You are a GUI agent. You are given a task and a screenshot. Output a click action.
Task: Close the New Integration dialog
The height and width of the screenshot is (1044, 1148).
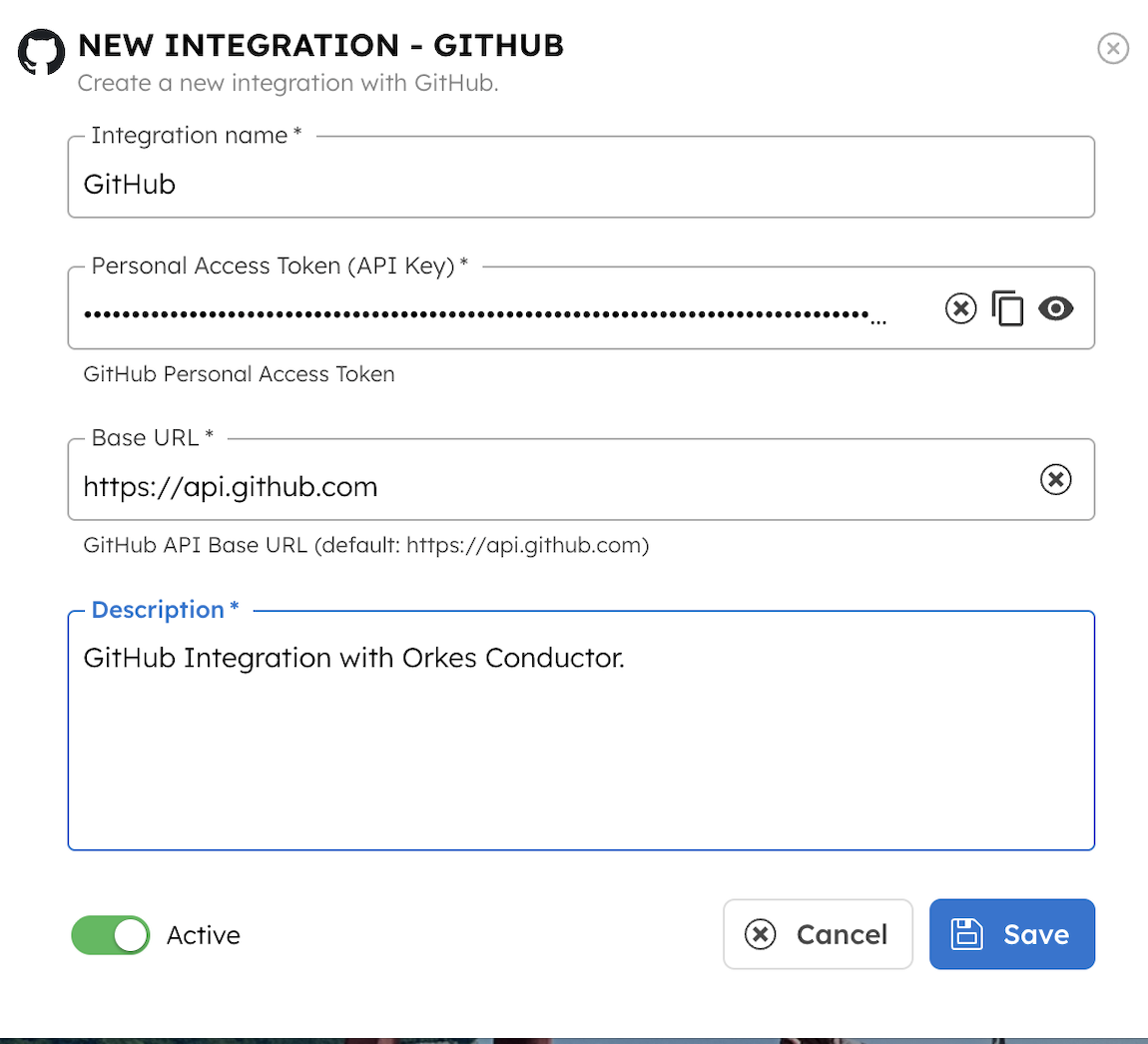(x=1112, y=48)
